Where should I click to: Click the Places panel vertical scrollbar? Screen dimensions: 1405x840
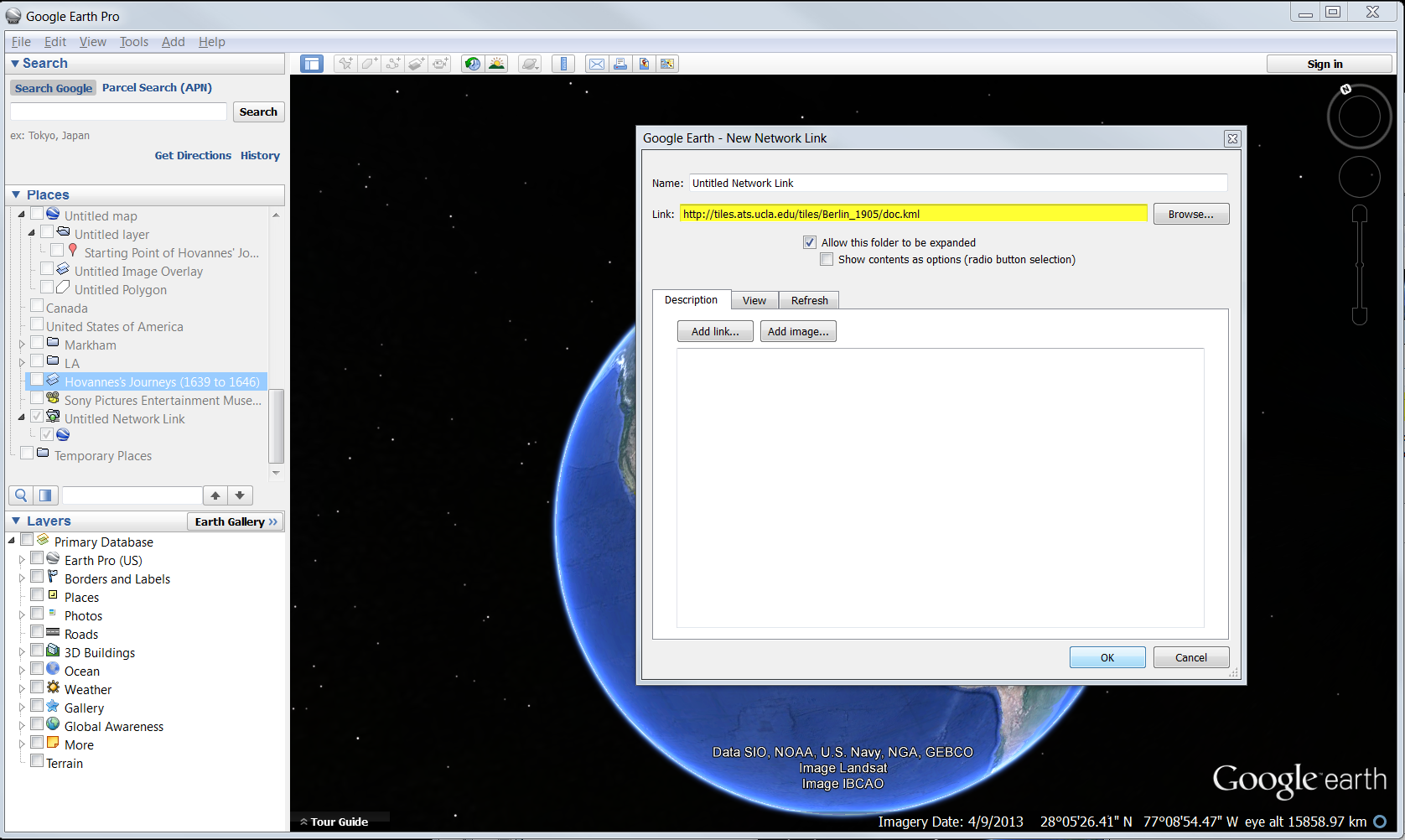click(276, 425)
